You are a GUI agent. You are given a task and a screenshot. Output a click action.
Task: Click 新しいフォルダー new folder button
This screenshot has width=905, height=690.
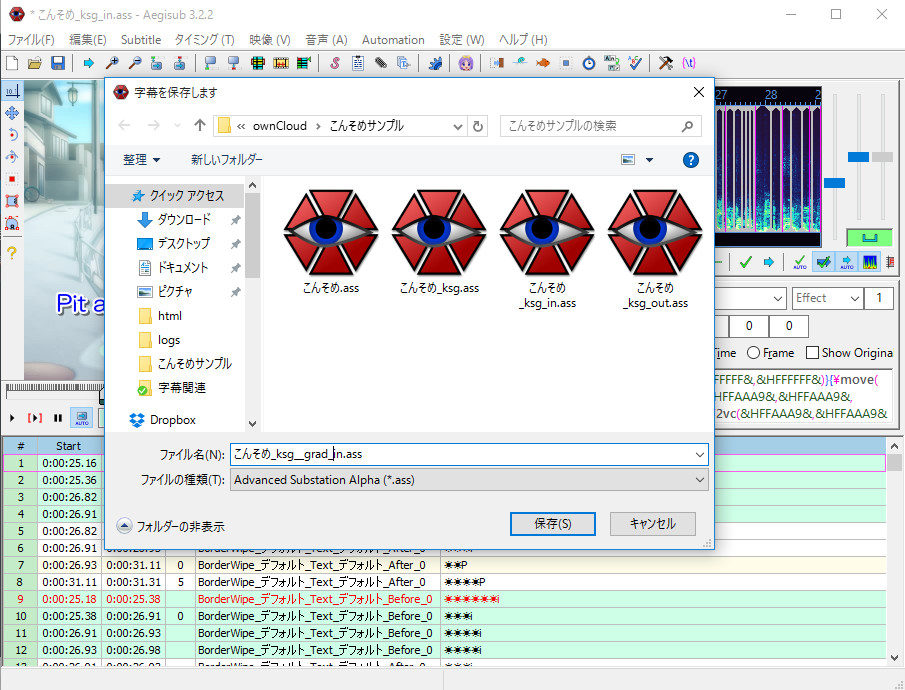click(x=227, y=160)
